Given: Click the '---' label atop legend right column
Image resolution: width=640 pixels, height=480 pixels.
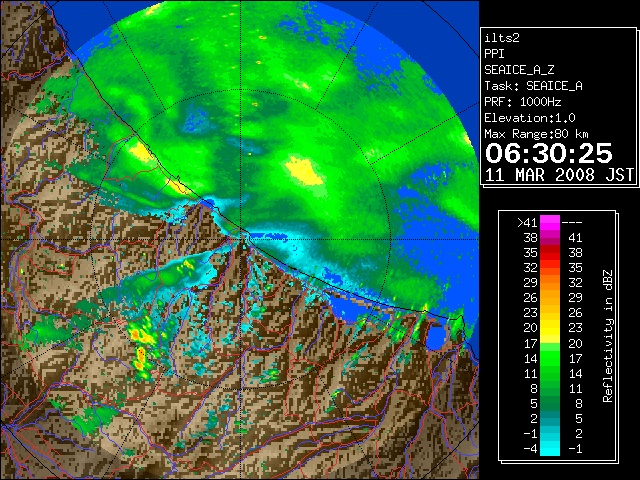Looking at the screenshot, I should 572,223.
